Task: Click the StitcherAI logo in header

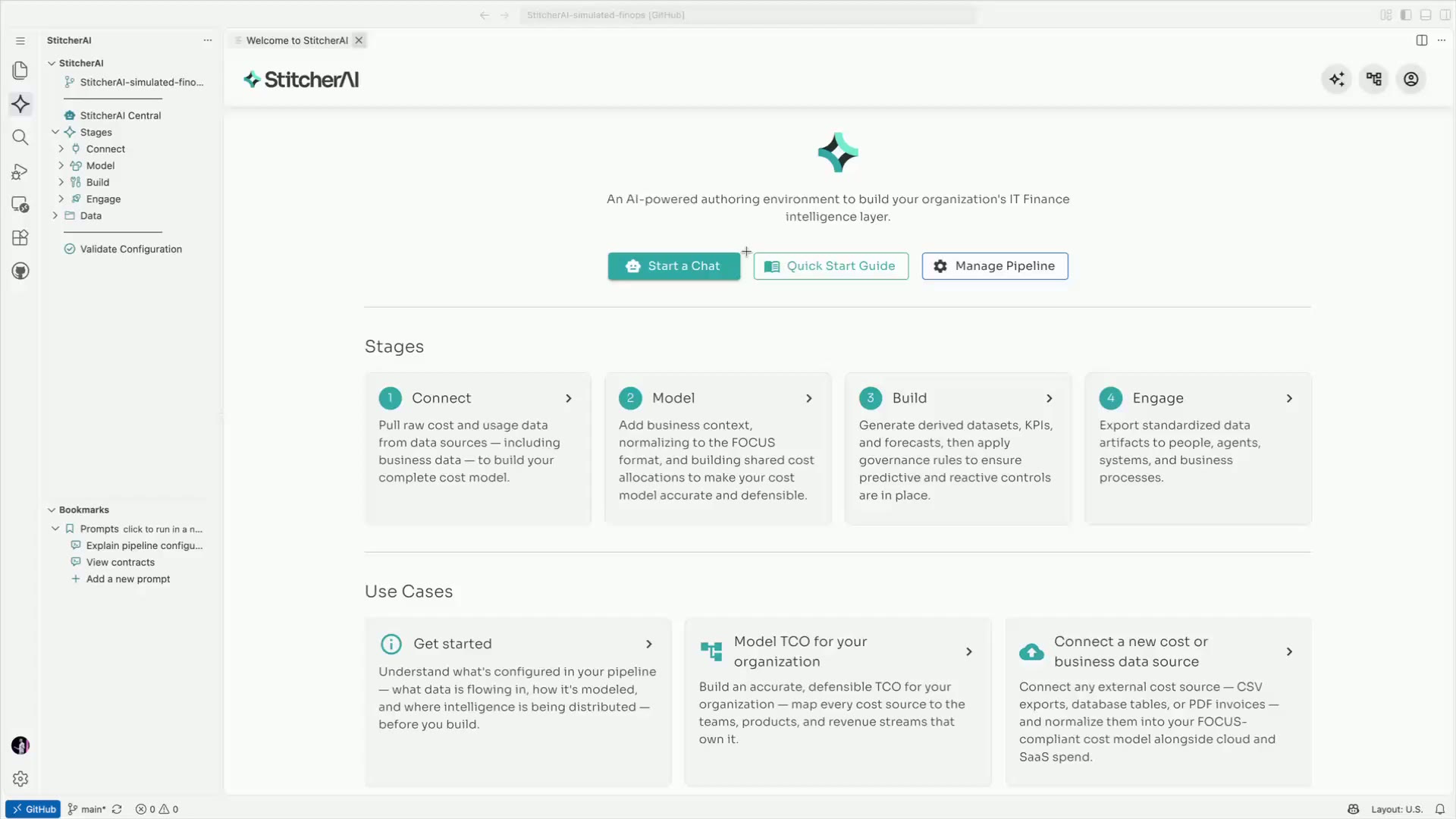Action: tap(301, 80)
